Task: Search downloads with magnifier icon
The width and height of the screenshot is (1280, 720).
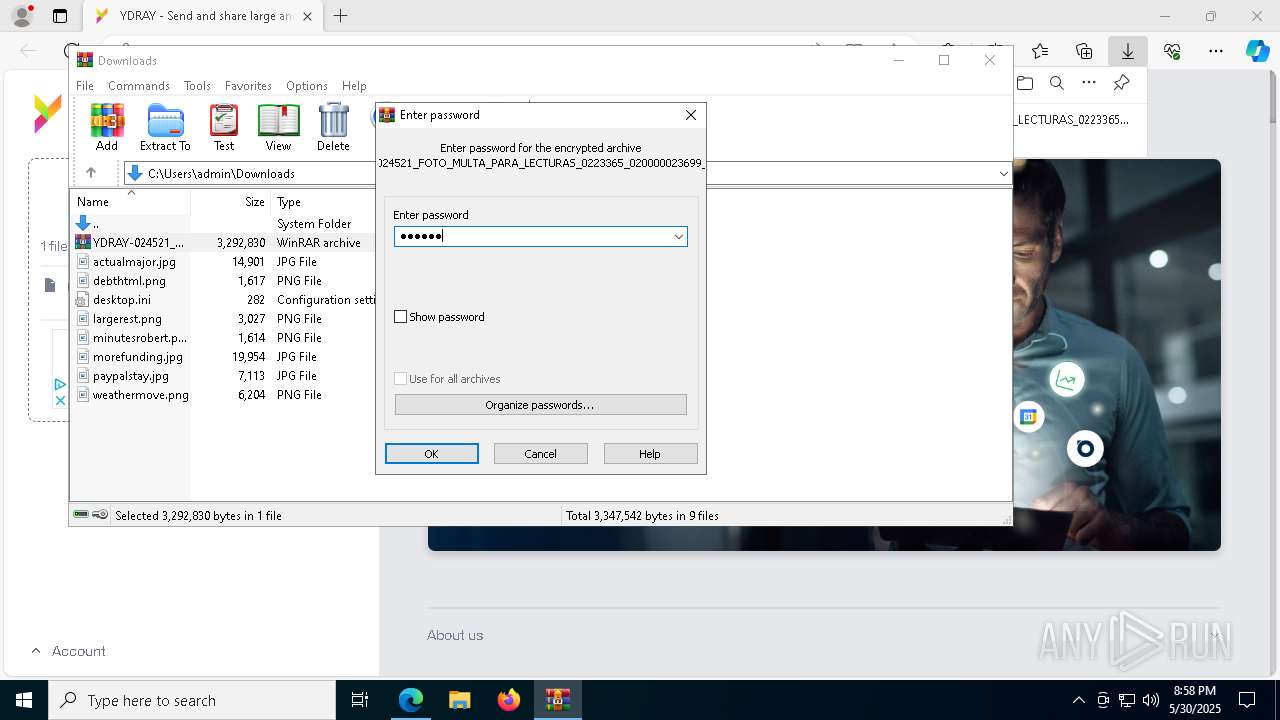Action: click(x=1057, y=83)
